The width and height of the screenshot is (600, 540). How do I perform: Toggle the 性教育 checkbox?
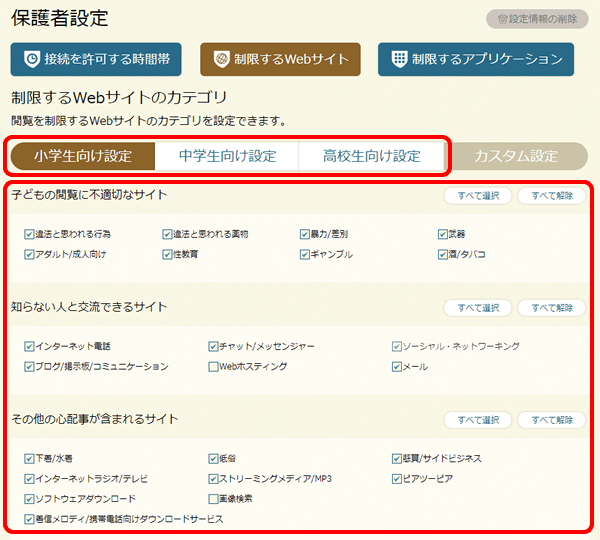[x=167, y=255]
